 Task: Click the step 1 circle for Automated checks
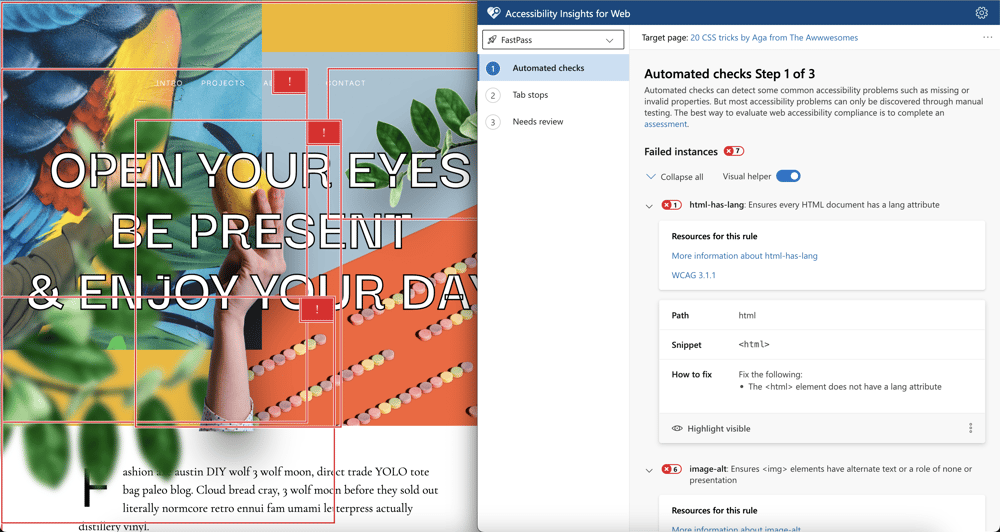[493, 68]
